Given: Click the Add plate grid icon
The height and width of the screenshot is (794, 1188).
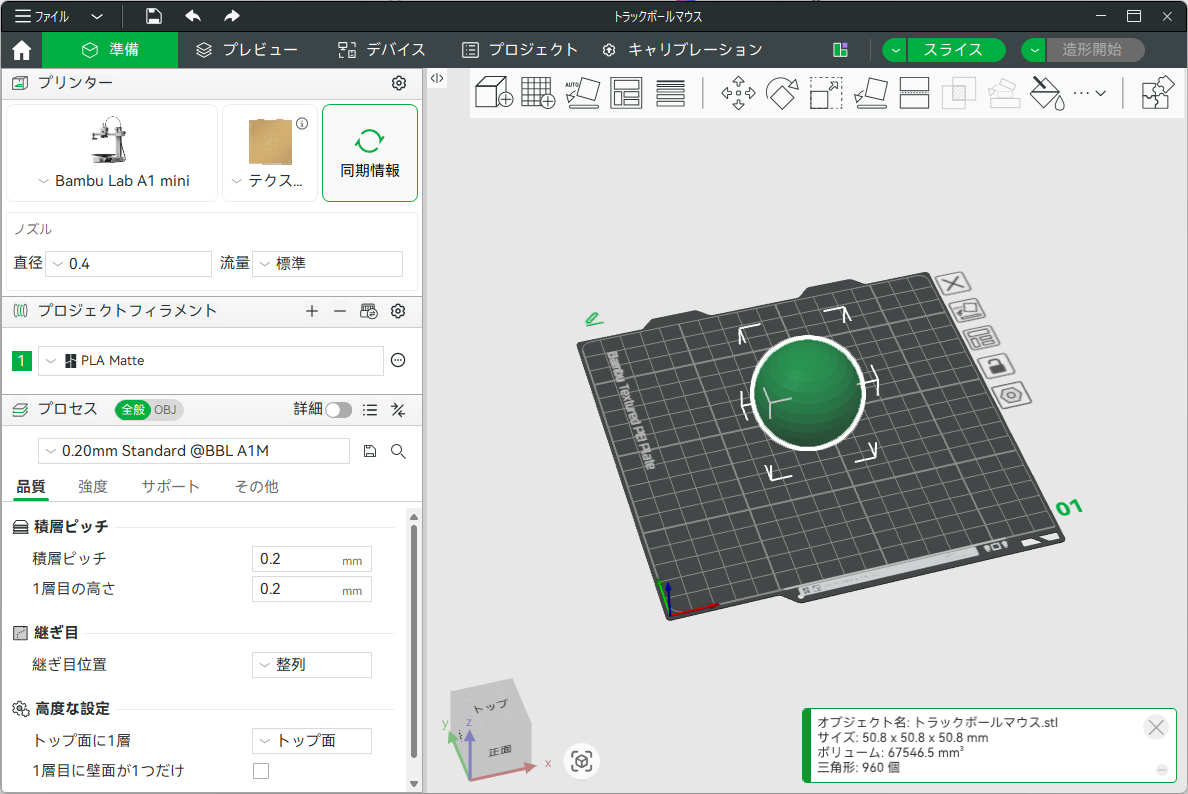Looking at the screenshot, I should pyautogui.click(x=538, y=92).
